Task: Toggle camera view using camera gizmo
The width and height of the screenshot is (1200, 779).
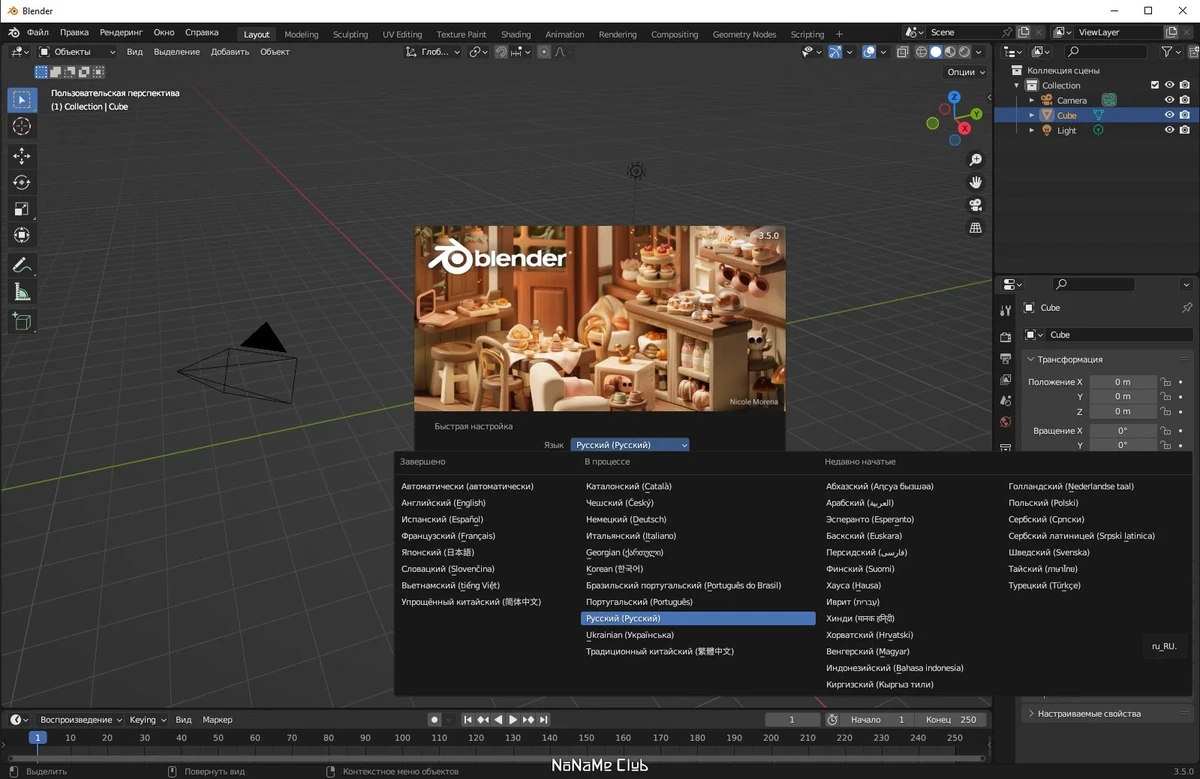Action: pyautogui.click(x=976, y=205)
